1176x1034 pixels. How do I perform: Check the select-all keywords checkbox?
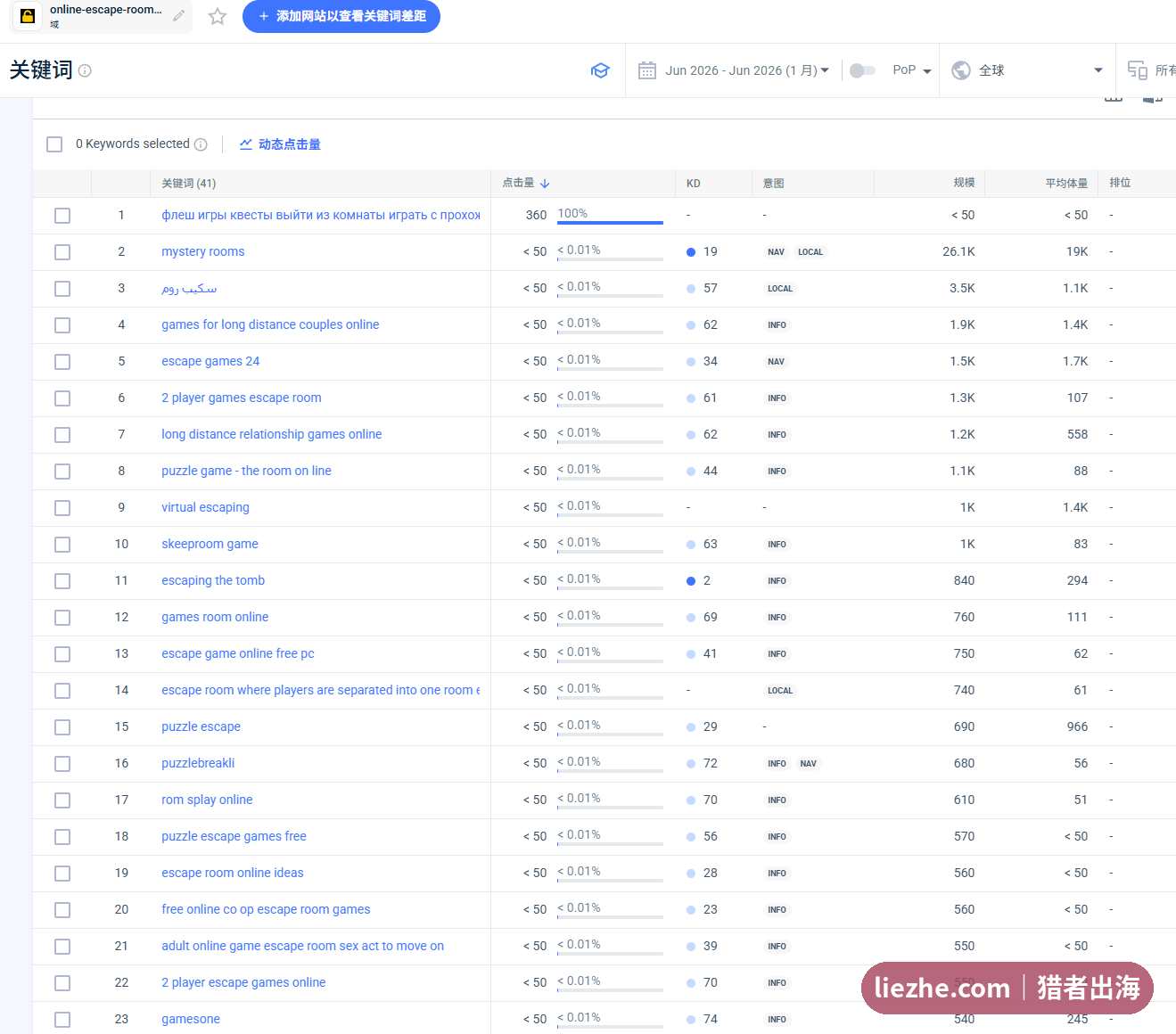click(x=54, y=144)
